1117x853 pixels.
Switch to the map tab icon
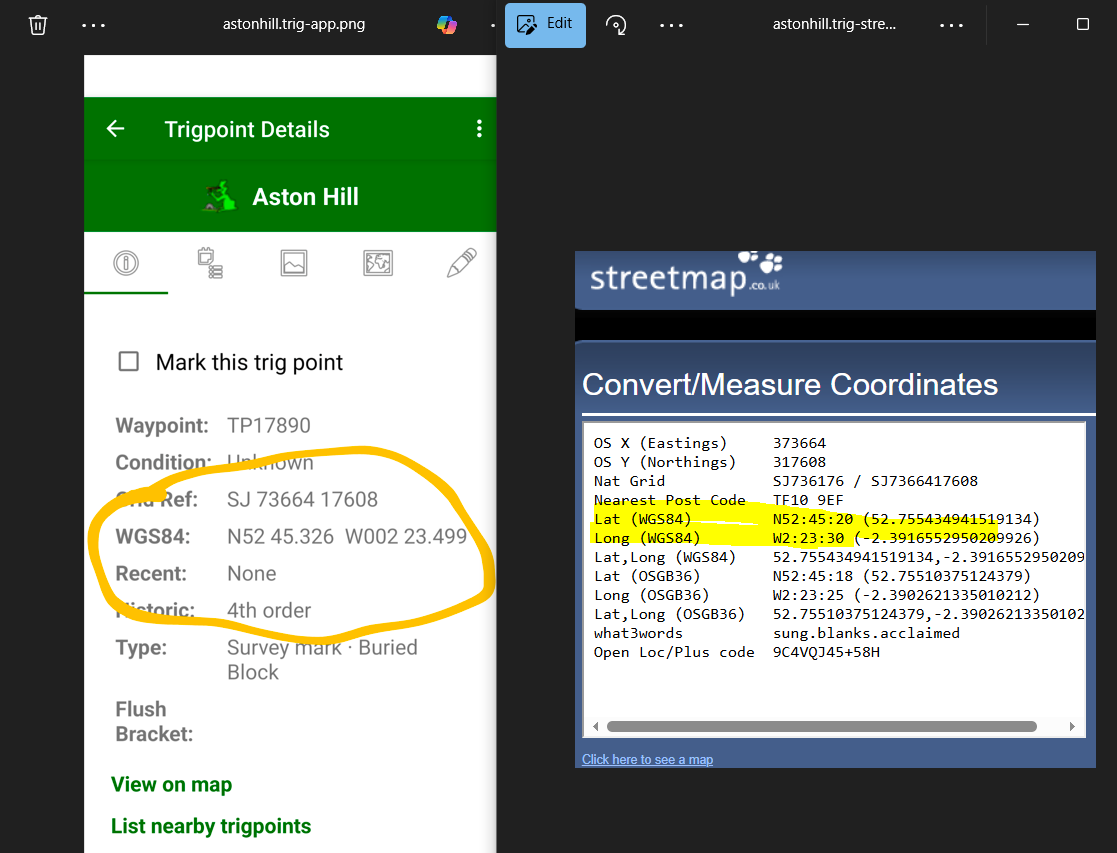tap(378, 263)
